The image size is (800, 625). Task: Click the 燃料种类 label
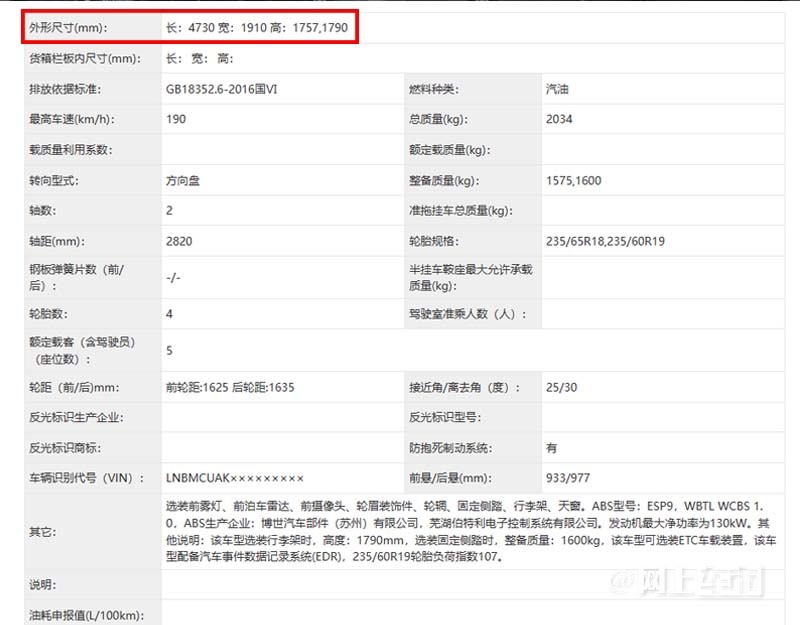434,89
